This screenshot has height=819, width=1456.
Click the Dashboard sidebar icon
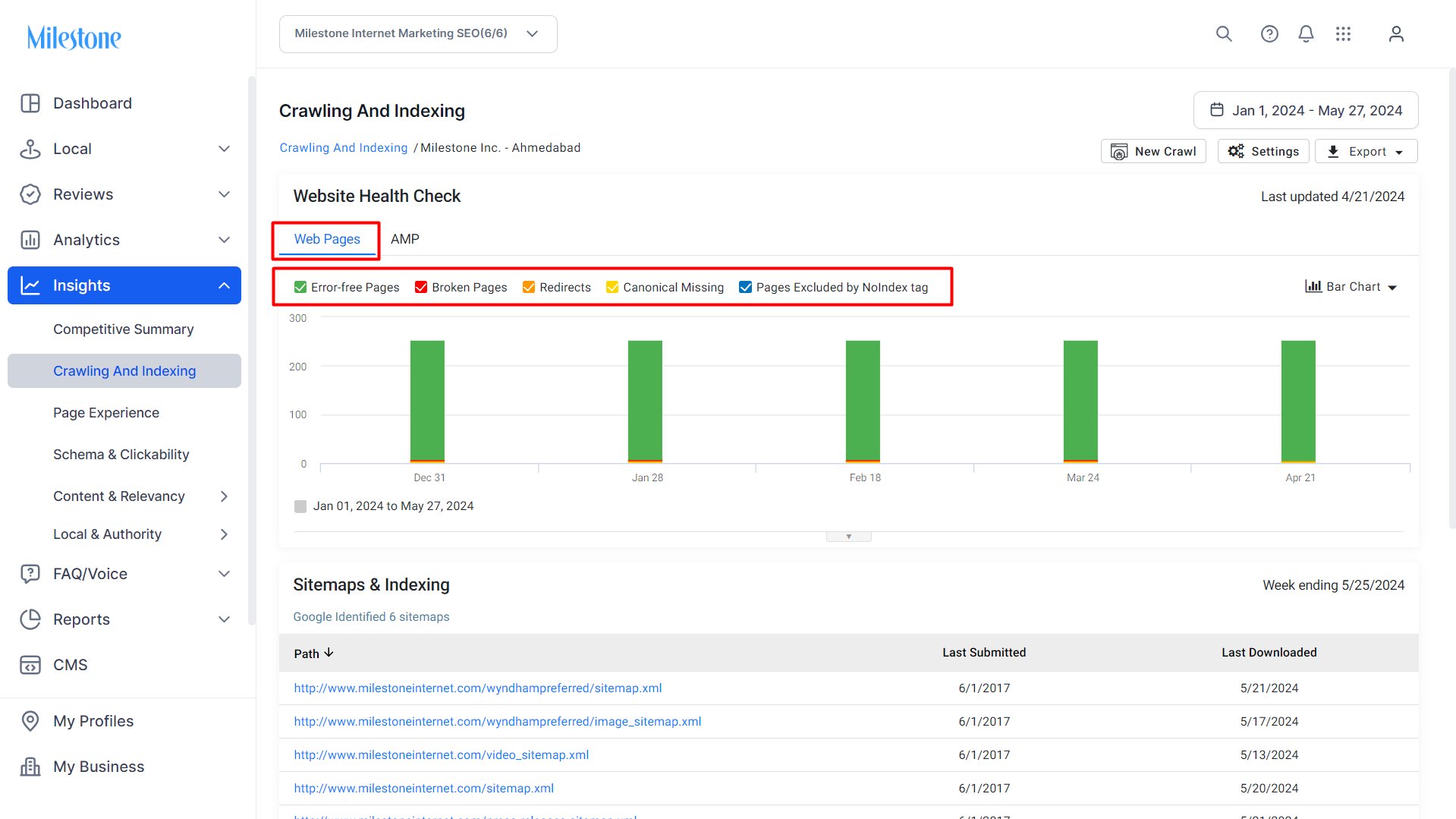click(30, 103)
